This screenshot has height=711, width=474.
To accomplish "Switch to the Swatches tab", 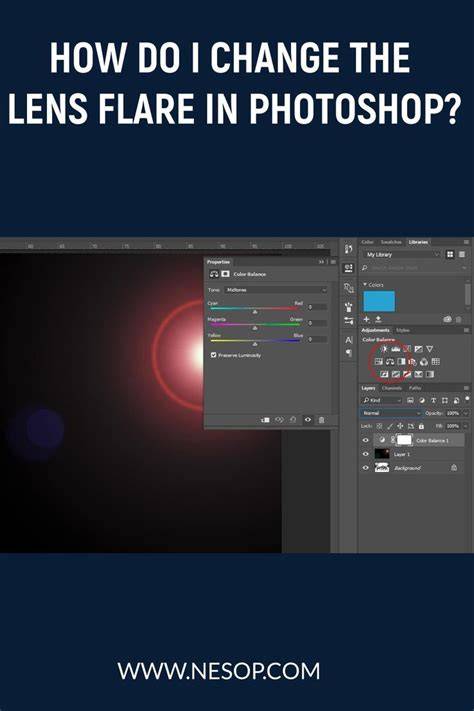I will click(391, 242).
